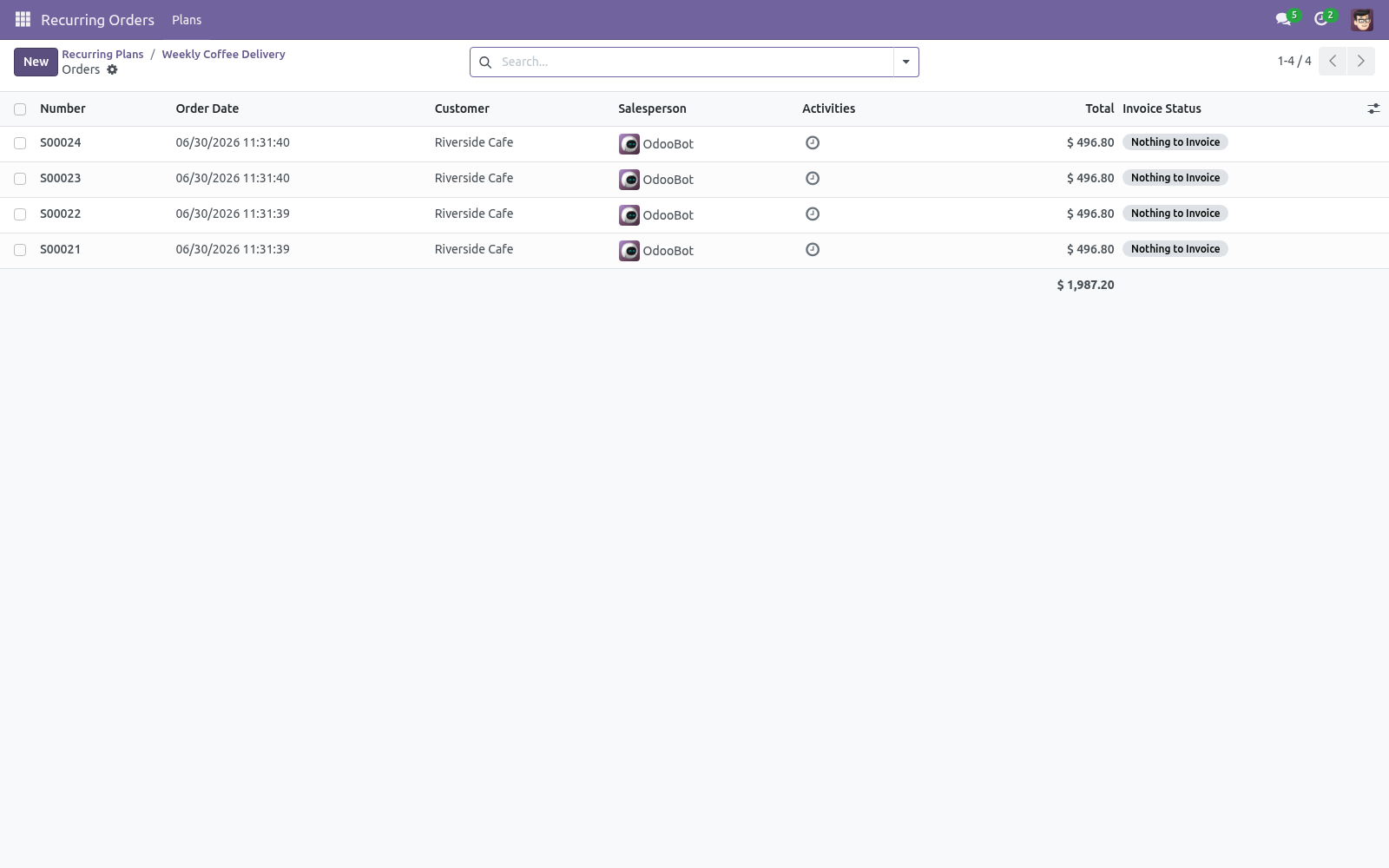Open Recurring Orders app title
The width and height of the screenshot is (1389, 868).
pyautogui.click(x=97, y=19)
